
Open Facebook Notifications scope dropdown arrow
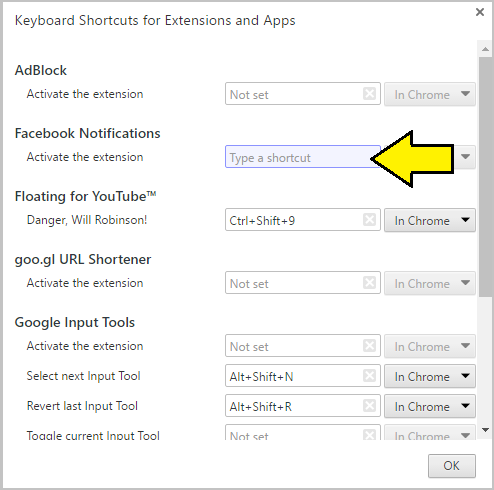465,157
